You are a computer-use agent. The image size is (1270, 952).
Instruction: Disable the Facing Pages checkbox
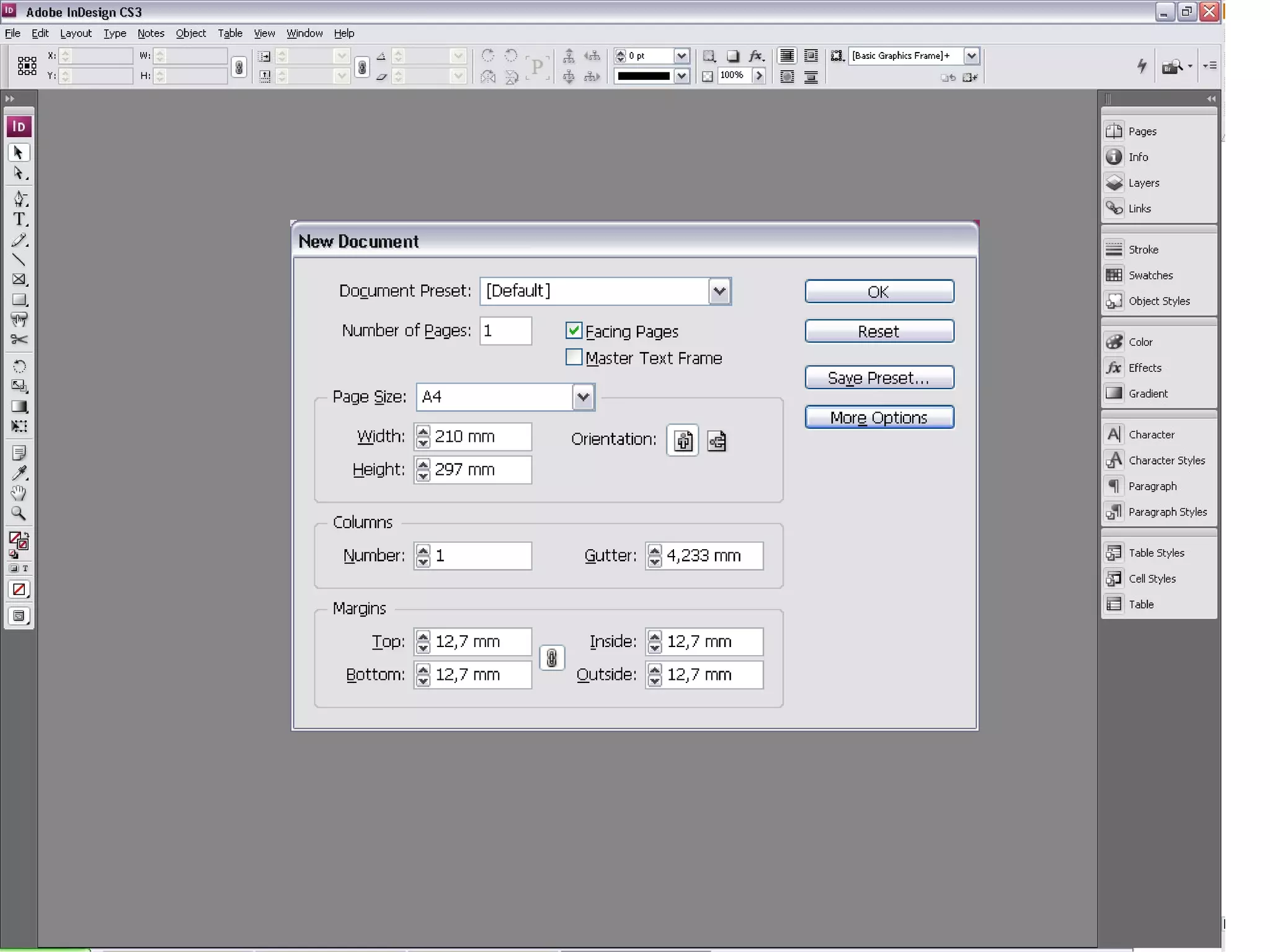[574, 331]
